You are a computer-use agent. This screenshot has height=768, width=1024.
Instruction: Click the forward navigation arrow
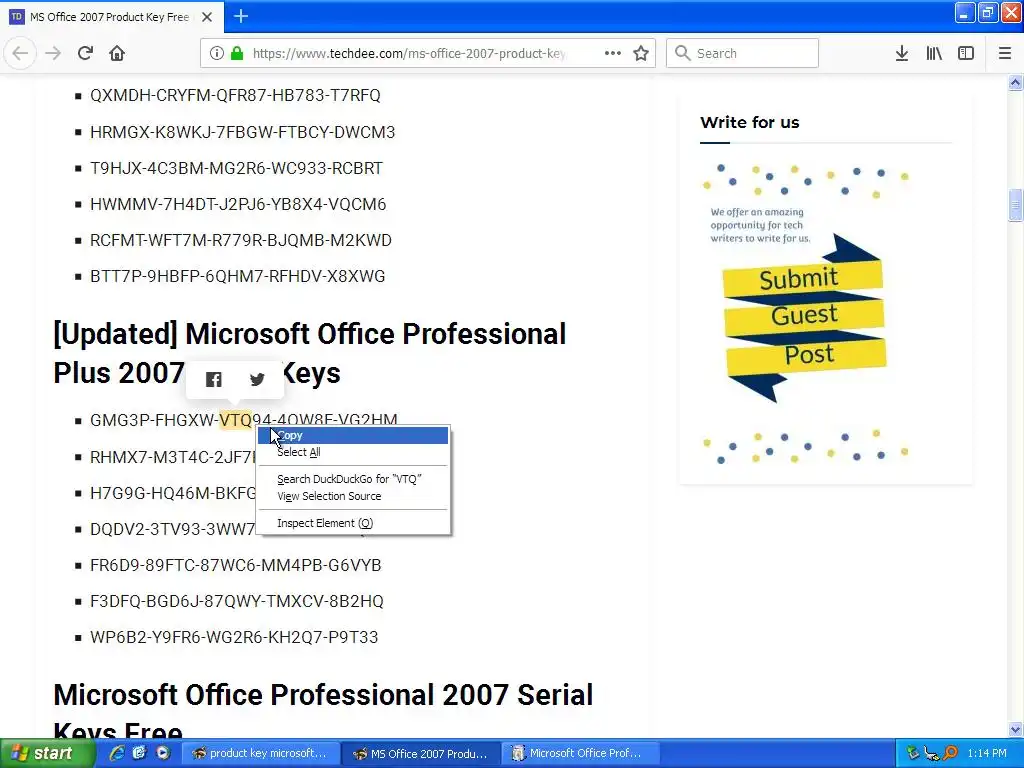point(53,53)
